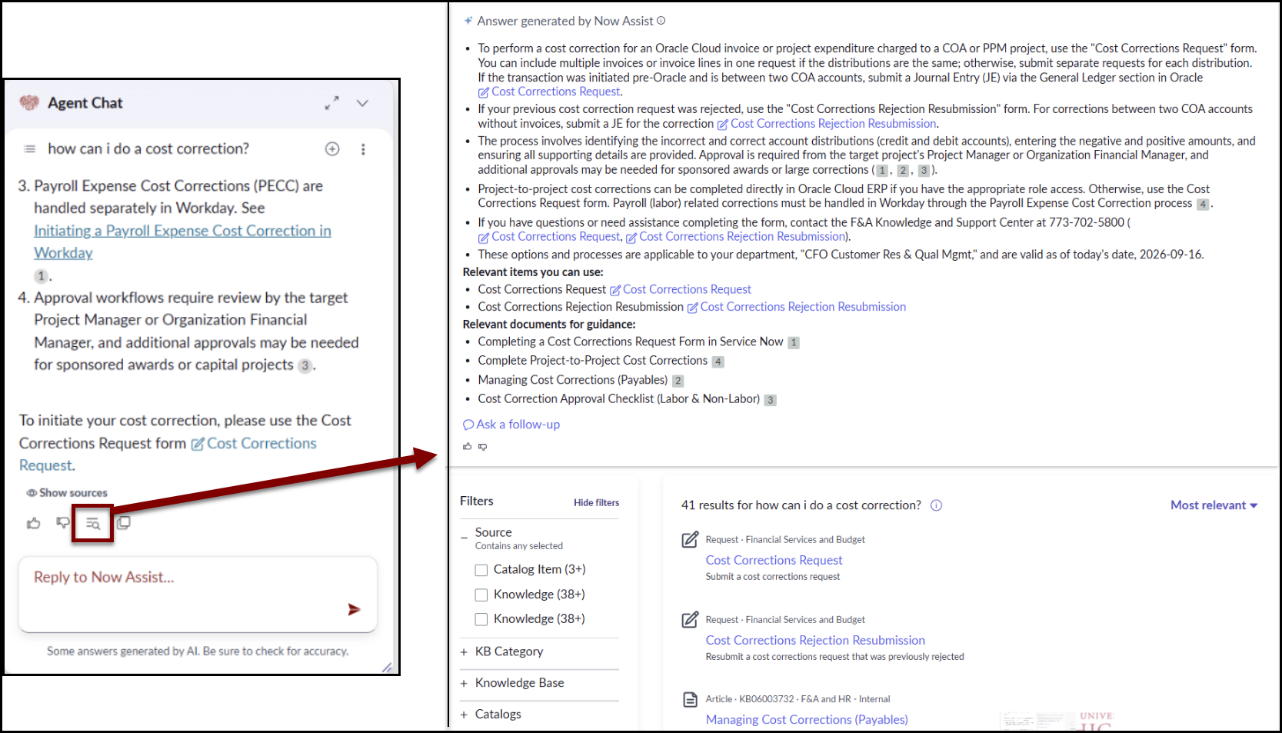Open citation 2 beside Managing Cost Corrections (Payables) document
Viewport: 1282px width, 733px height.
[678, 381]
